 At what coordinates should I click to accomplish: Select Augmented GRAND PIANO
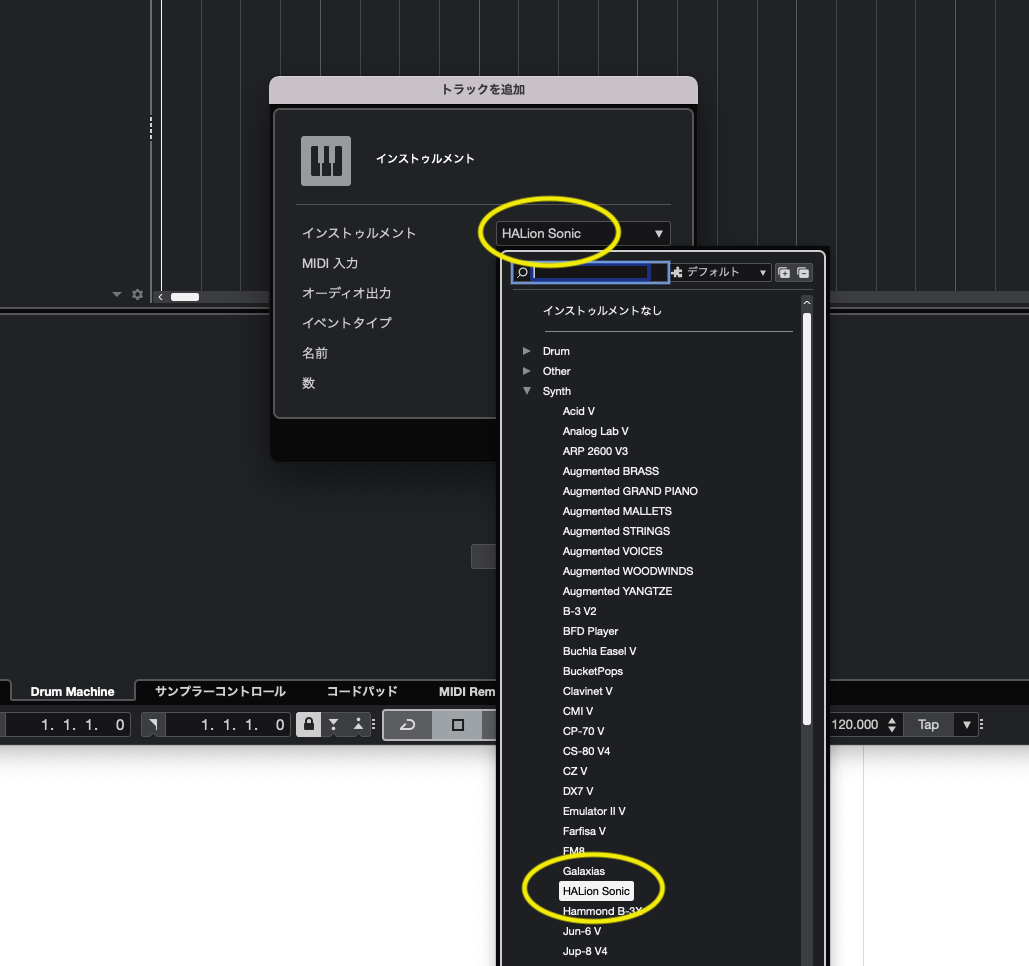(630, 492)
